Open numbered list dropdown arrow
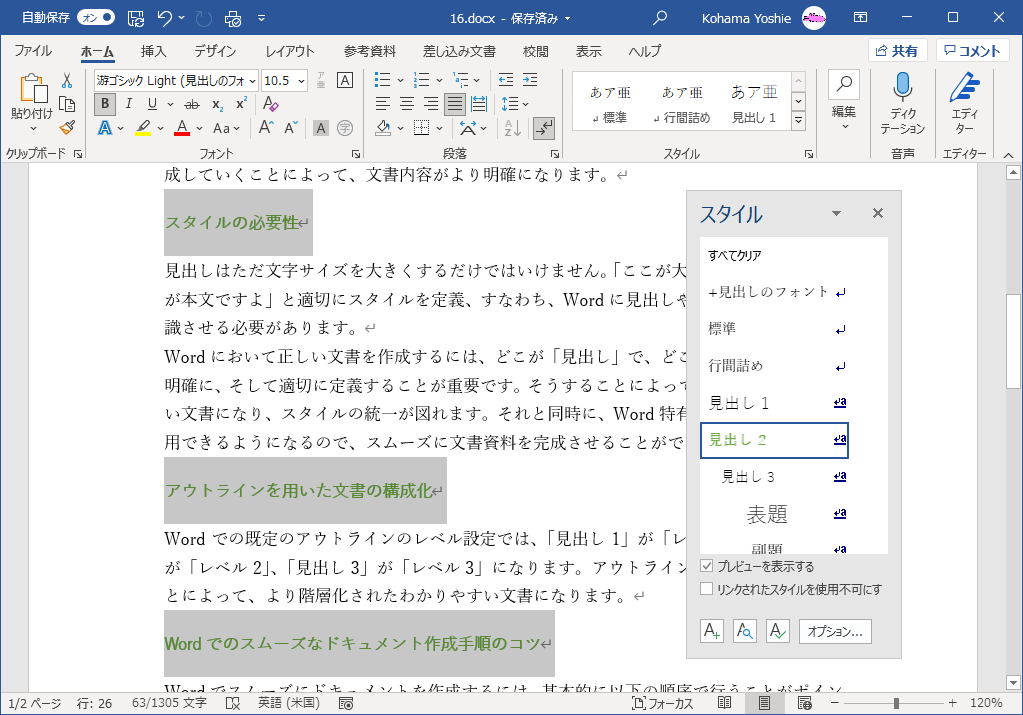 tap(439, 81)
